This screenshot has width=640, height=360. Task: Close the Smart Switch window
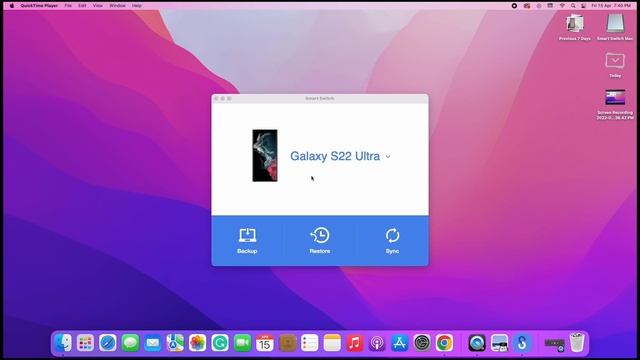216,98
